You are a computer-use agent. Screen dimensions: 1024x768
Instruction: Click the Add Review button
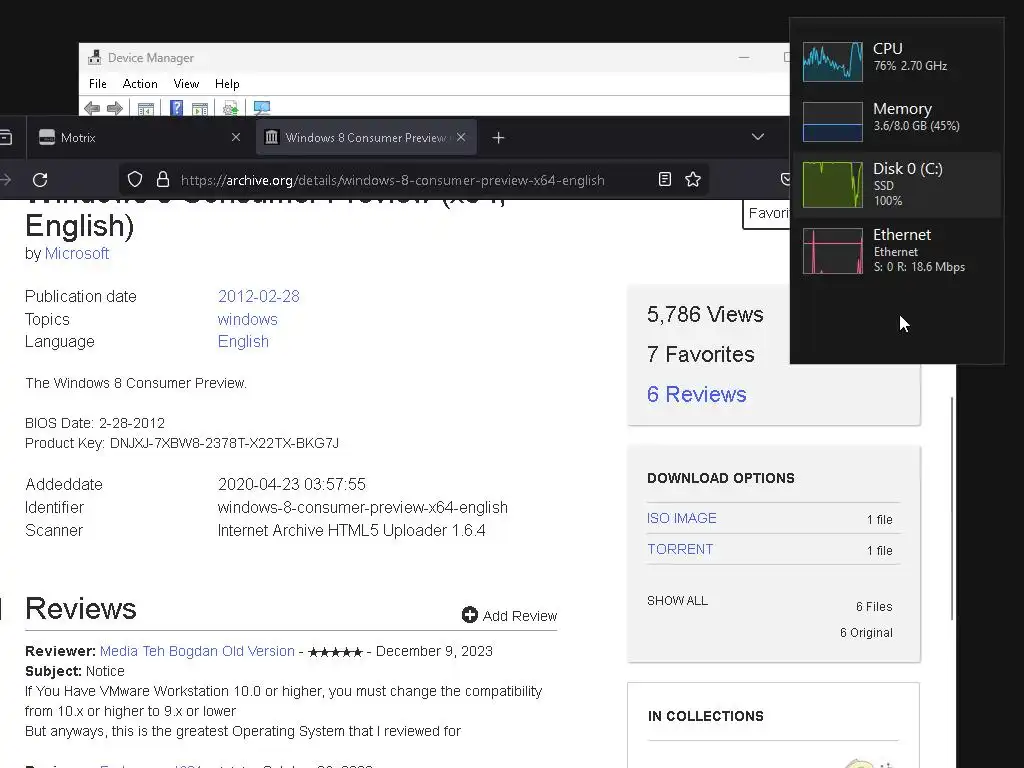[x=509, y=615]
